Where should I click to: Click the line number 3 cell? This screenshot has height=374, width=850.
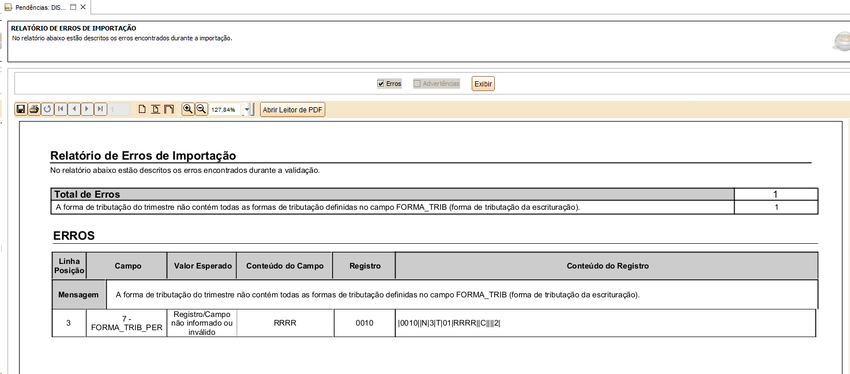click(68, 323)
